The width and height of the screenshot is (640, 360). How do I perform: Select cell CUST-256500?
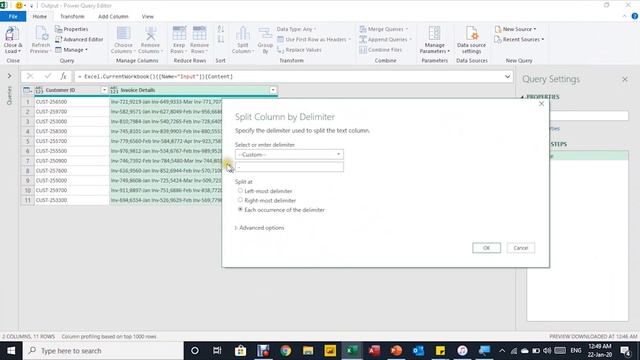coord(71,102)
